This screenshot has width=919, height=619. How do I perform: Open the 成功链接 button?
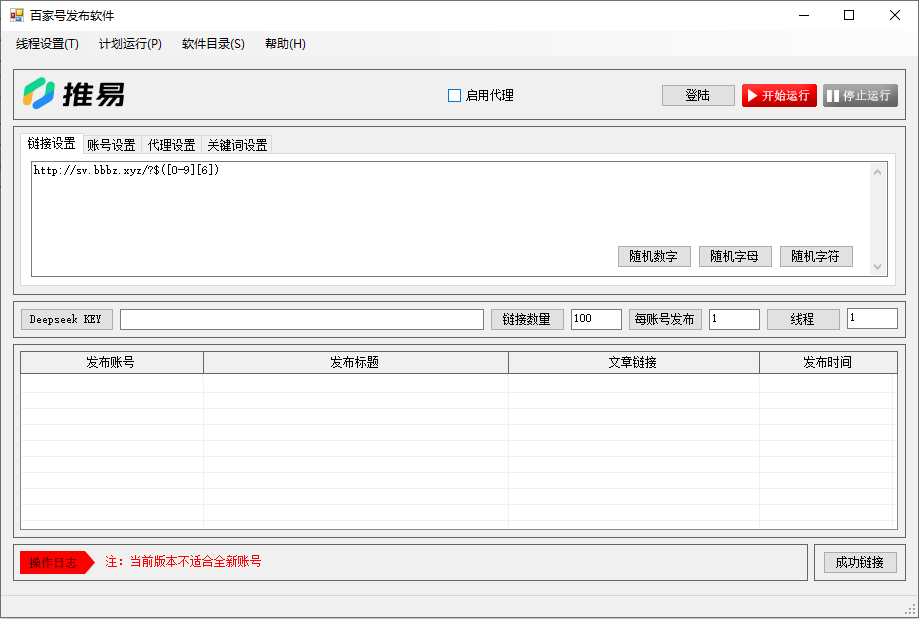[x=859, y=562]
